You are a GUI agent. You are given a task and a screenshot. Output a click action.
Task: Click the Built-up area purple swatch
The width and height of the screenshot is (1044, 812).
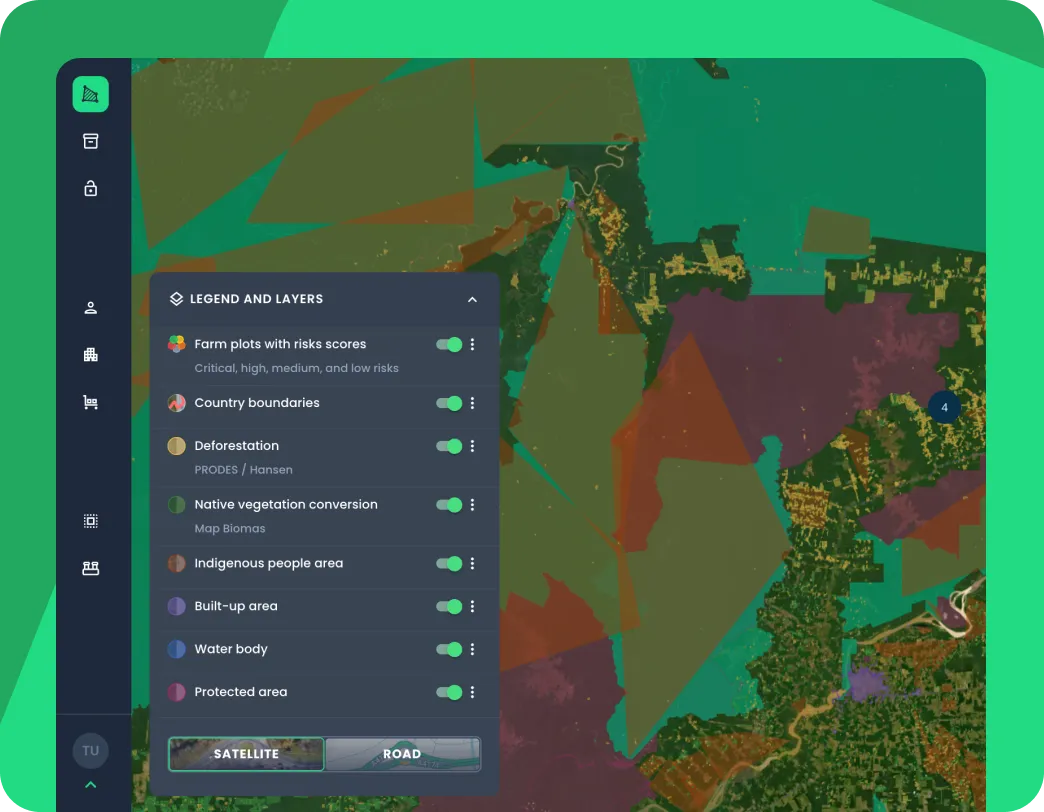176,606
